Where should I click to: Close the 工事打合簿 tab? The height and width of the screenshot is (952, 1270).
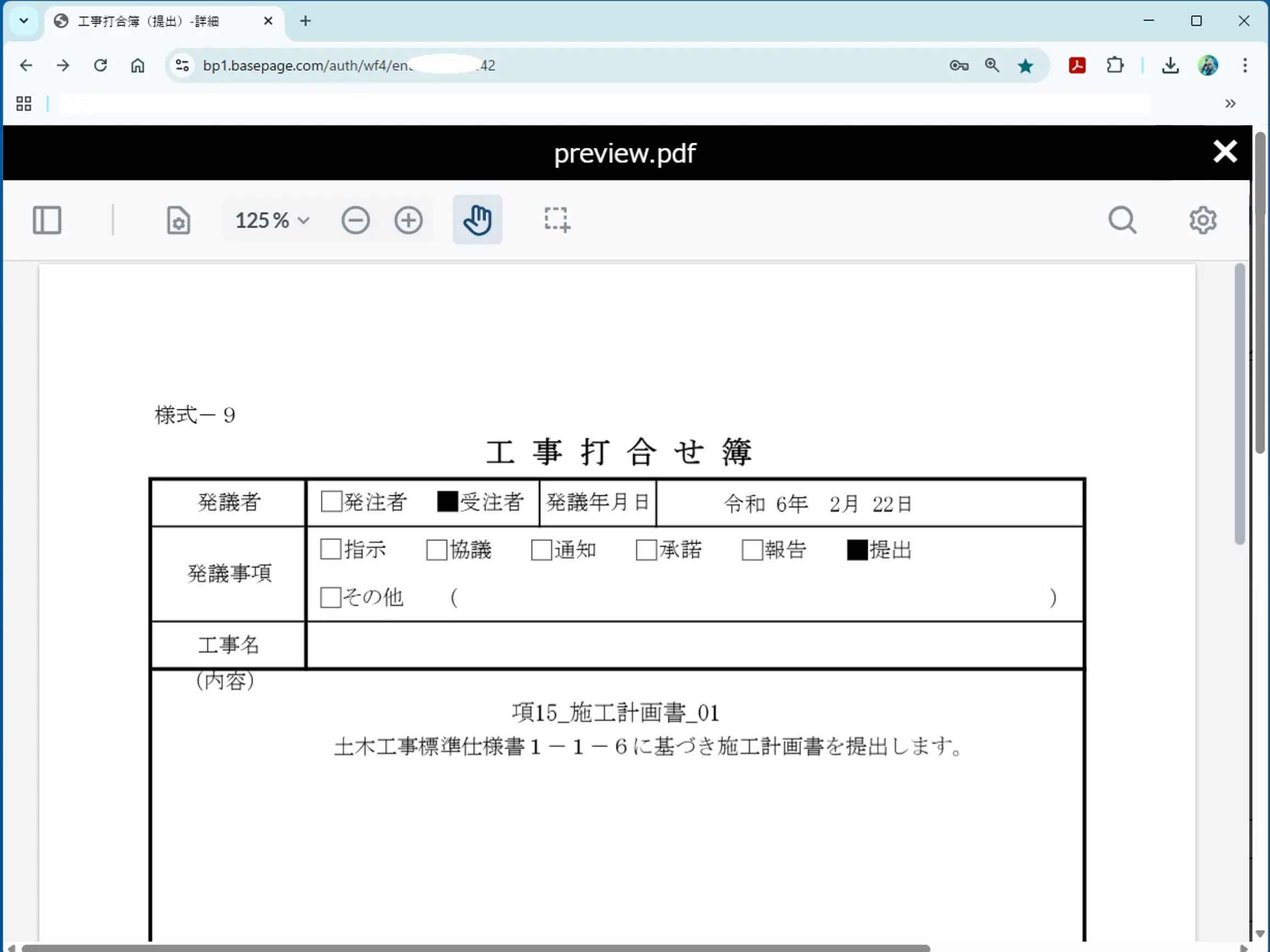point(268,21)
